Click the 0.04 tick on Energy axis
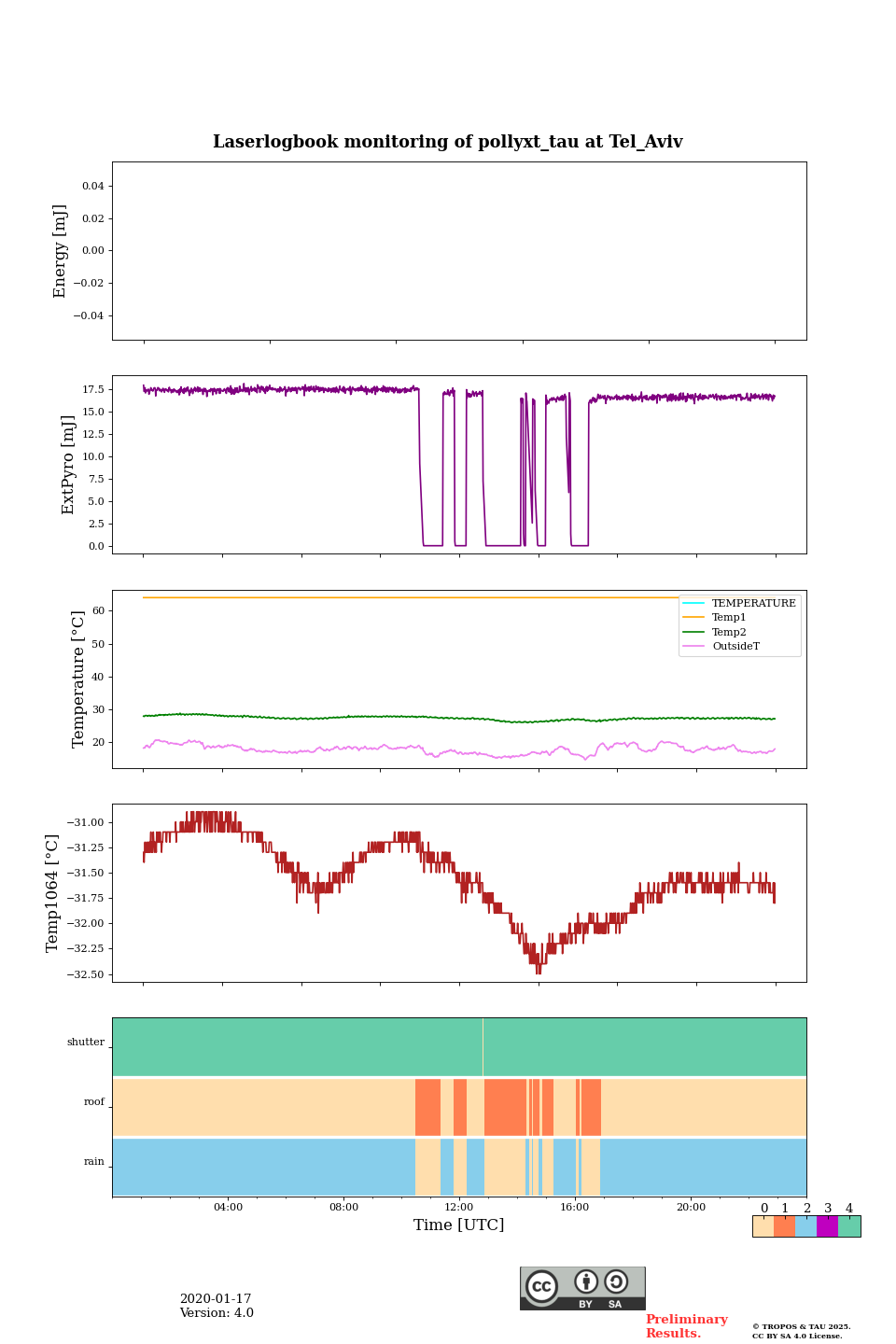 (x=93, y=186)
